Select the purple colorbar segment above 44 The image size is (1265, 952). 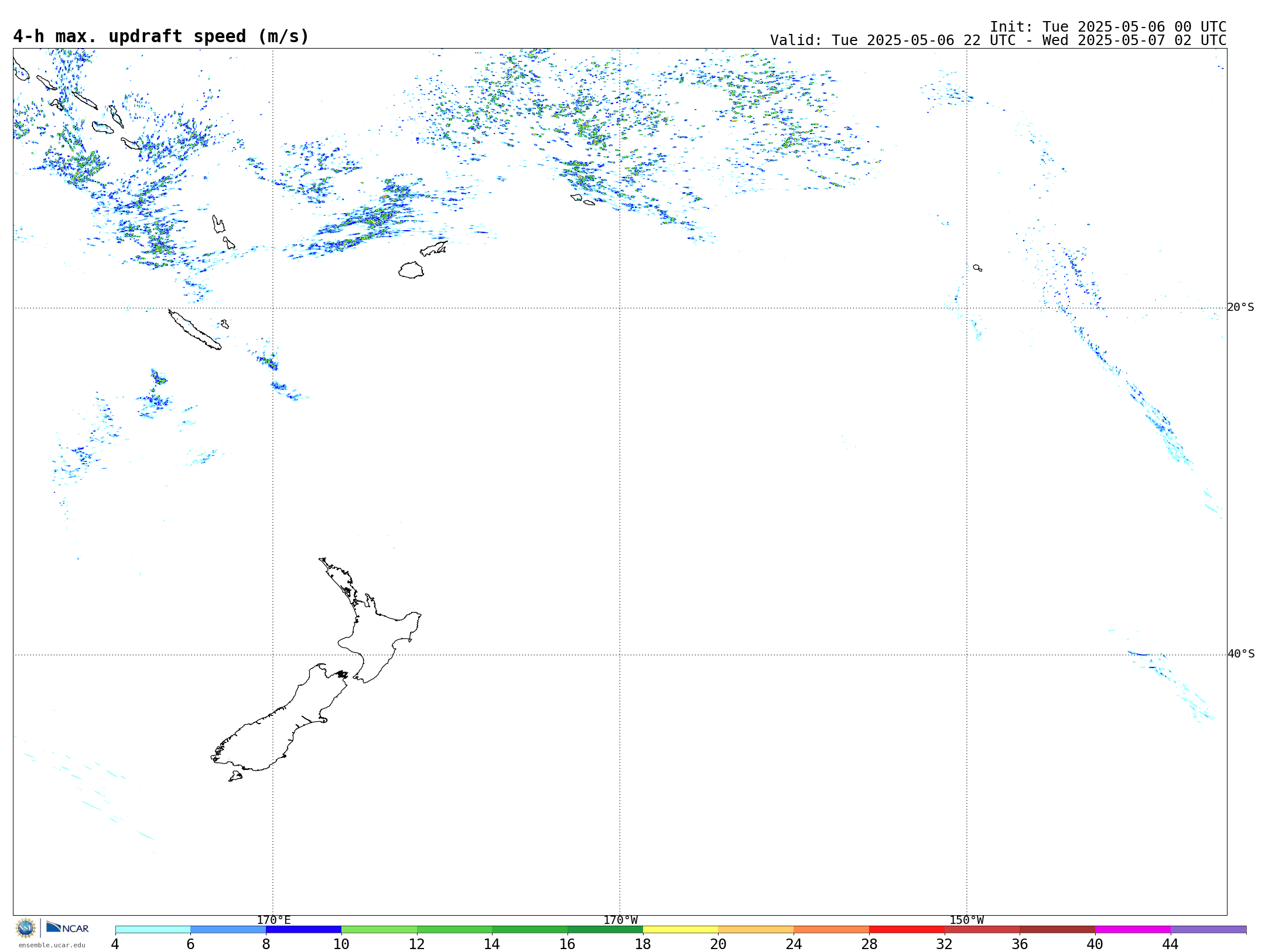(x=1208, y=930)
